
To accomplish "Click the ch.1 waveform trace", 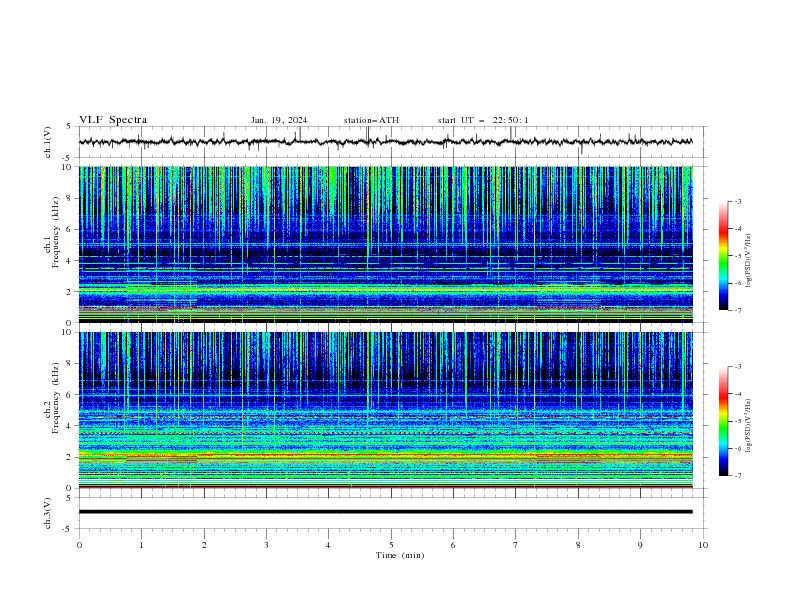I will pos(385,142).
